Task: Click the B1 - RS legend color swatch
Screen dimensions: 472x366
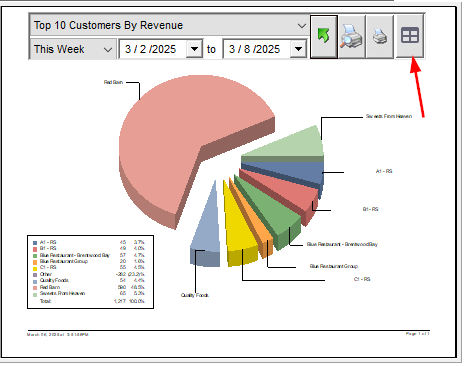Action: coord(35,249)
